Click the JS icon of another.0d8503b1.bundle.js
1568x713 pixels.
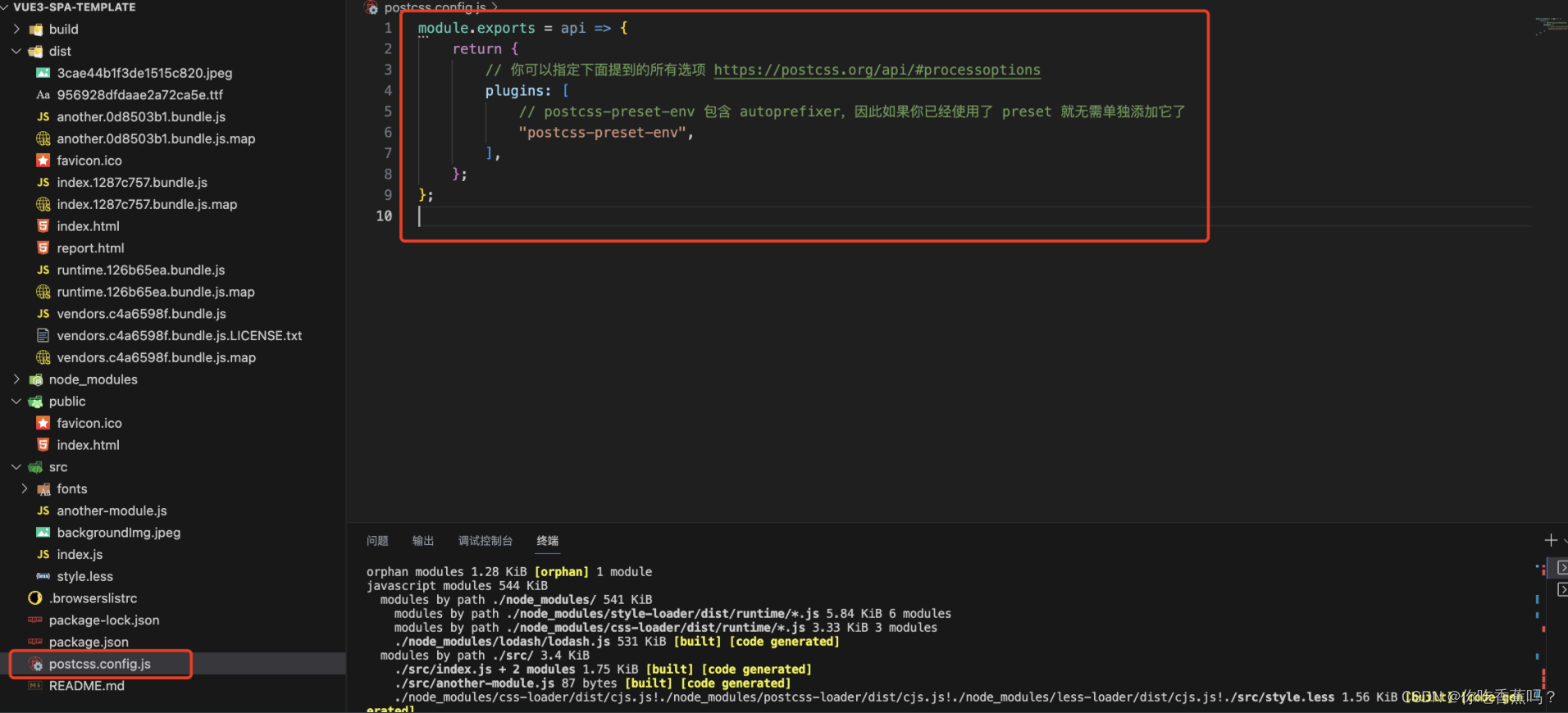pos(43,117)
